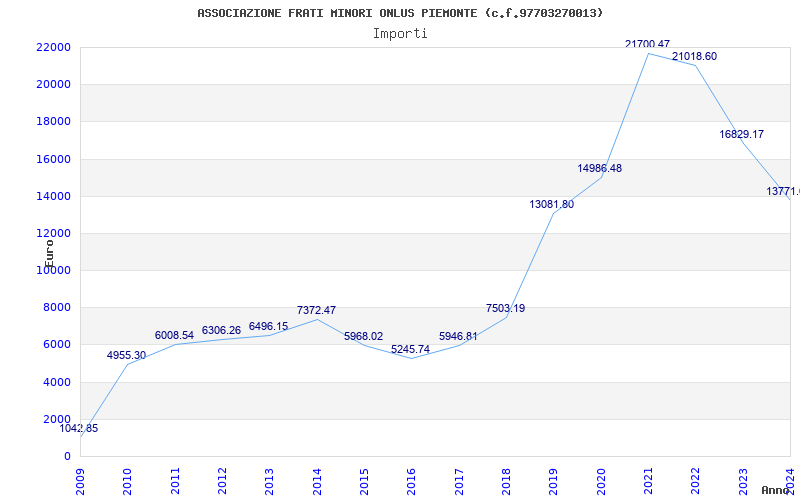
Task: Click x-axis year 2011
Action: 175,482
